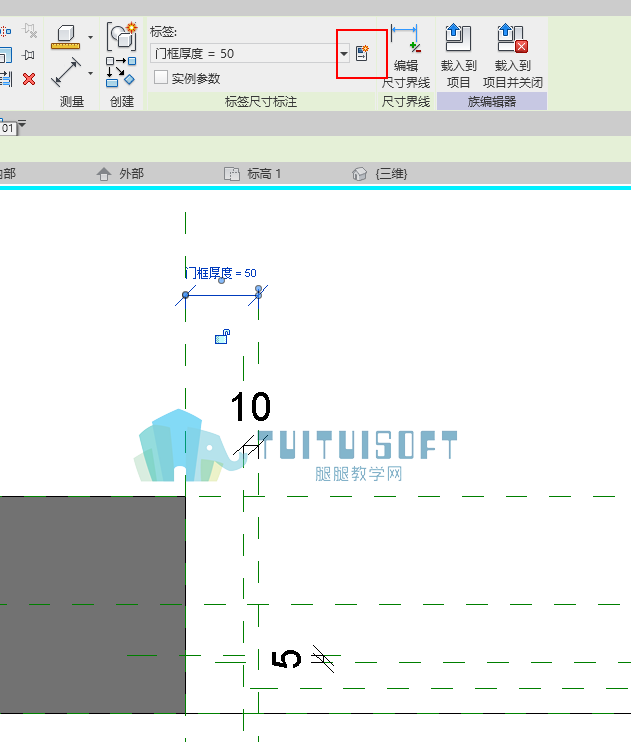Viewport: 631px width, 742px height.
Task: Click the 测量 panel title
Action: point(71,101)
